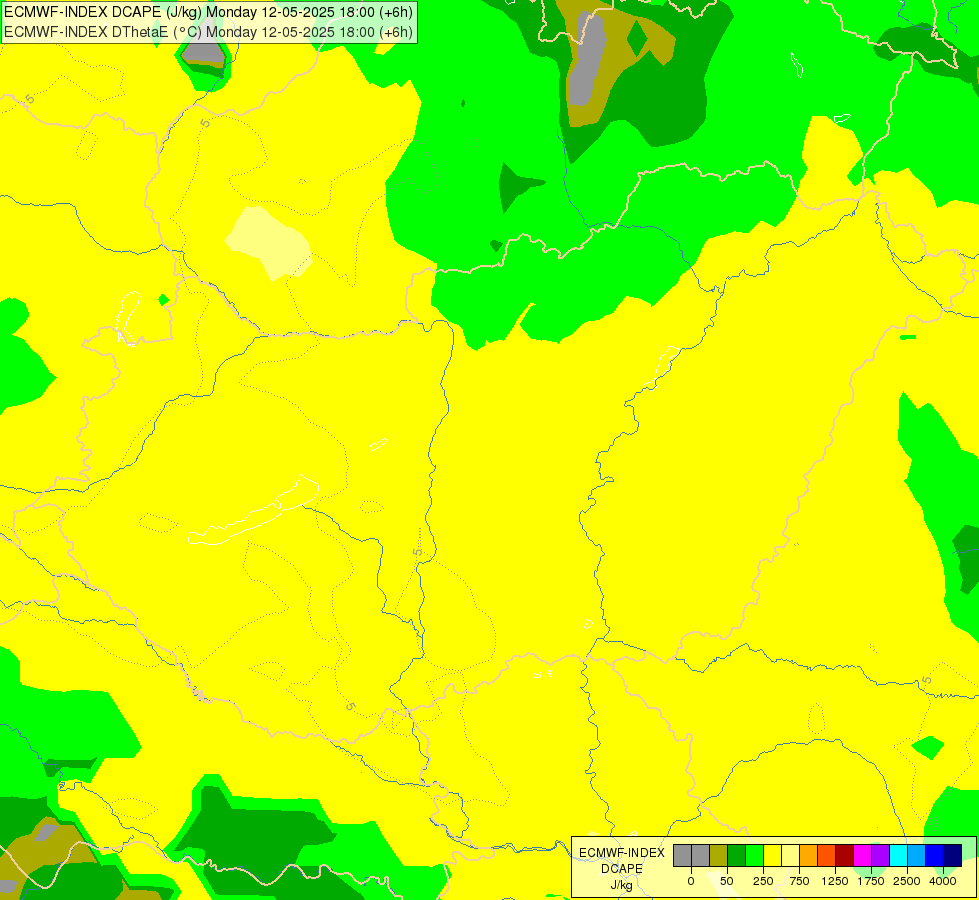The image size is (979, 900).
Task: Click the '50' legend scale label
Action: [727, 881]
